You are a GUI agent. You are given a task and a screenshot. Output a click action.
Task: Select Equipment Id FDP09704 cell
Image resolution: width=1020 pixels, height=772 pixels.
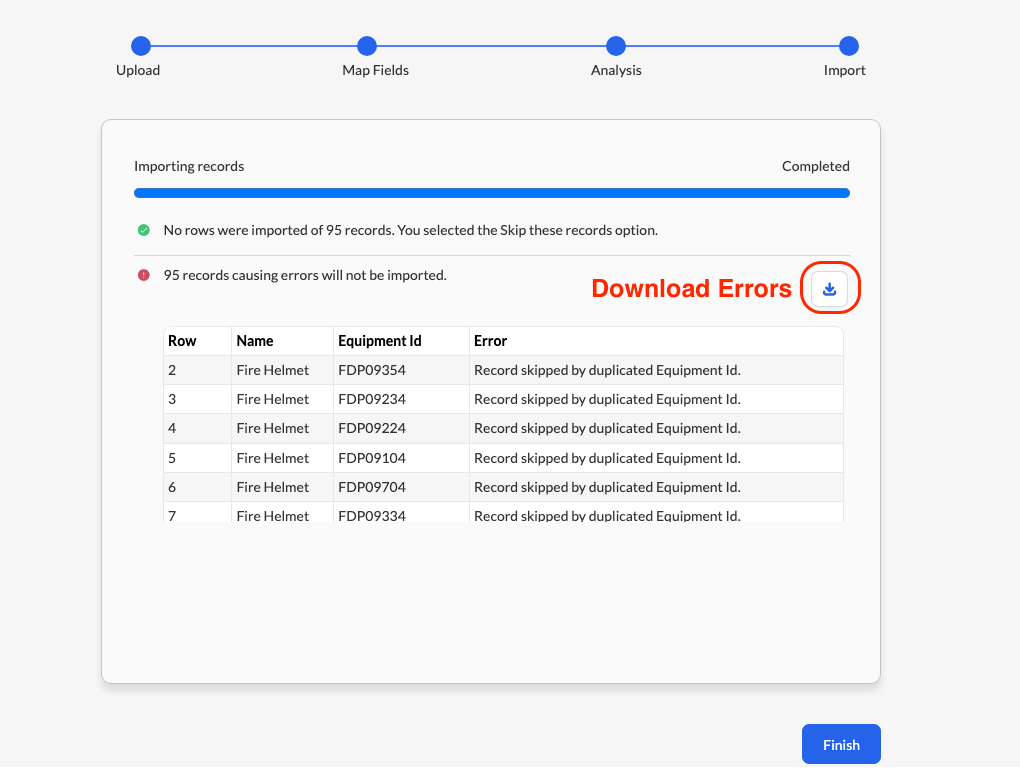(x=401, y=487)
